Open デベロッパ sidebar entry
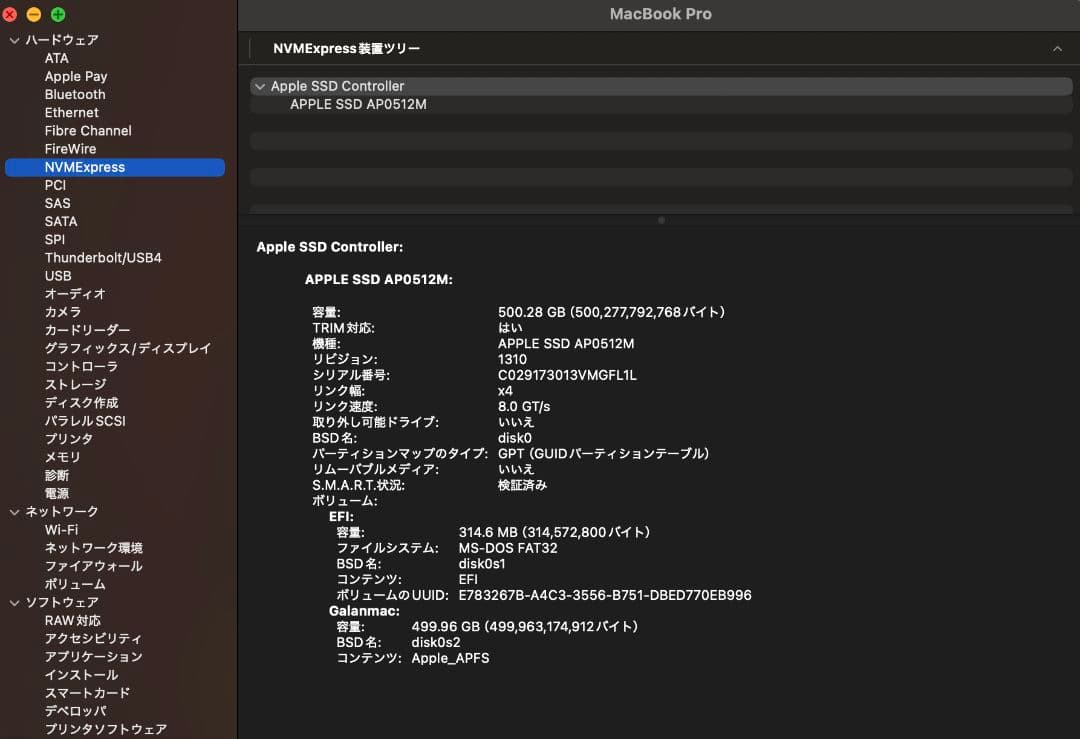 tap(76, 711)
